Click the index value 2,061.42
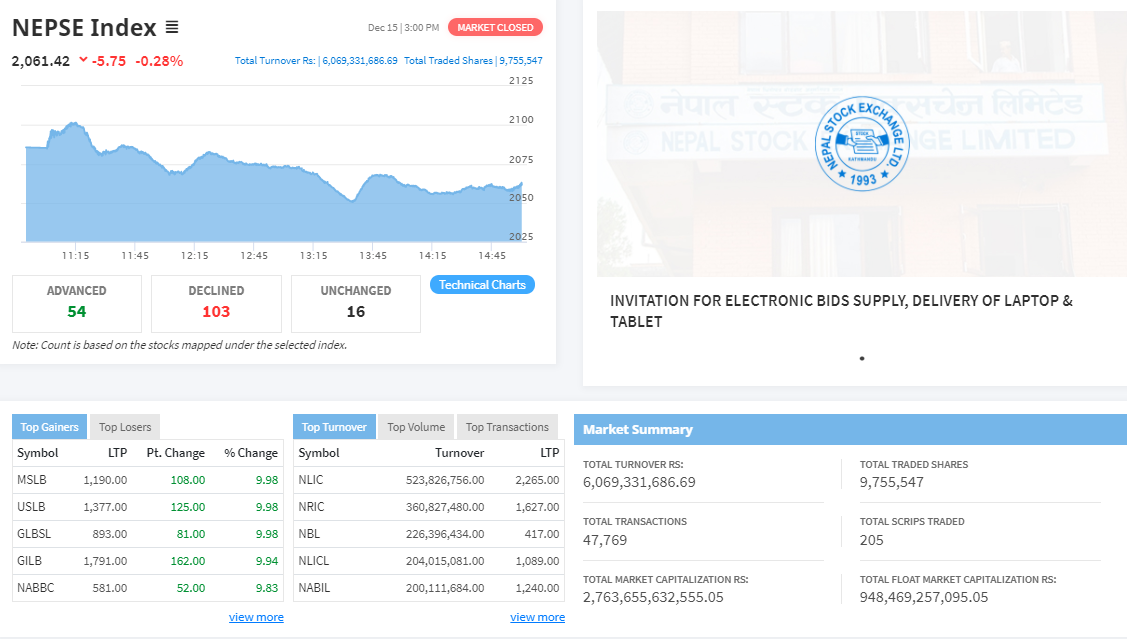The height and width of the screenshot is (639, 1127). pos(41,61)
